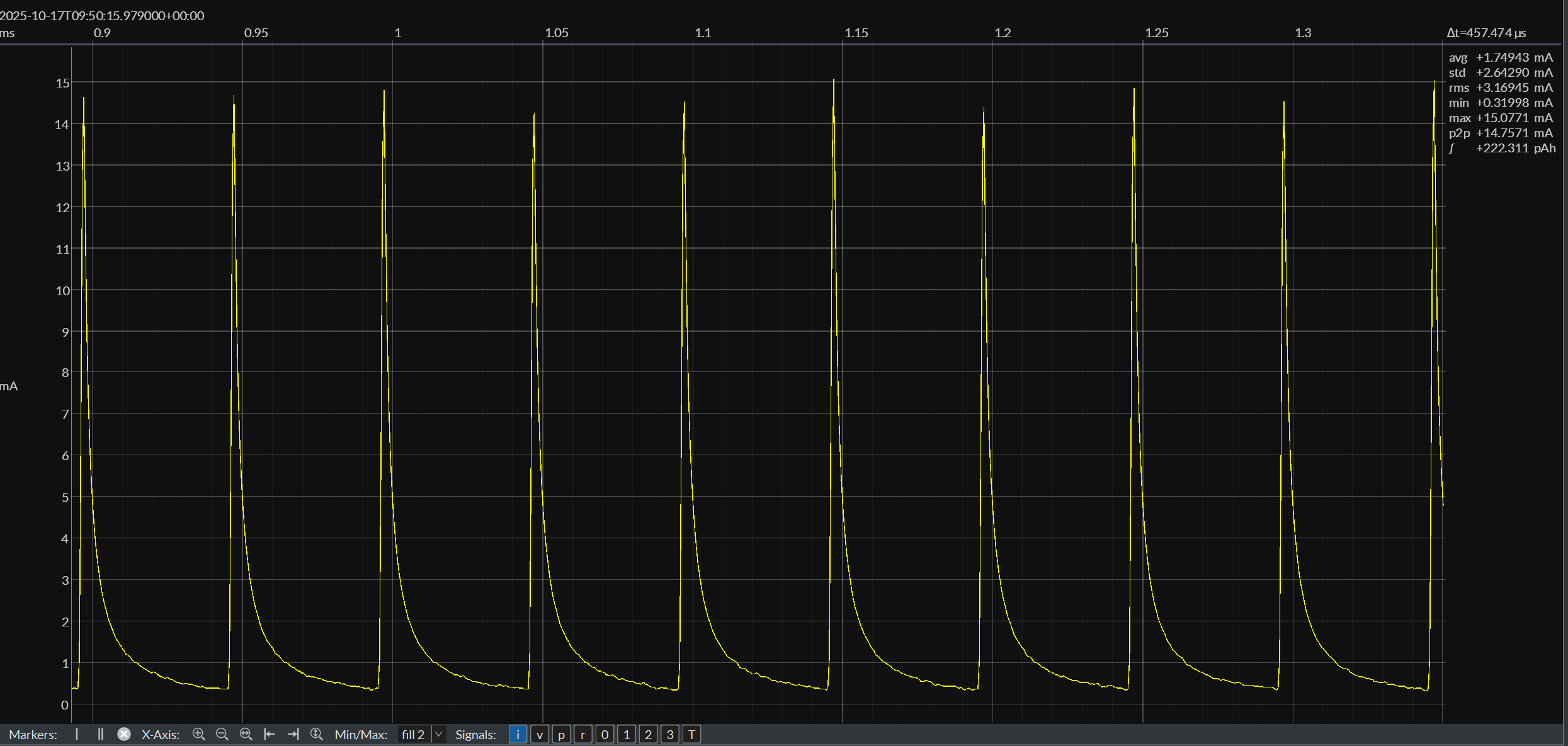Zoom in on the X-axis

(199, 734)
